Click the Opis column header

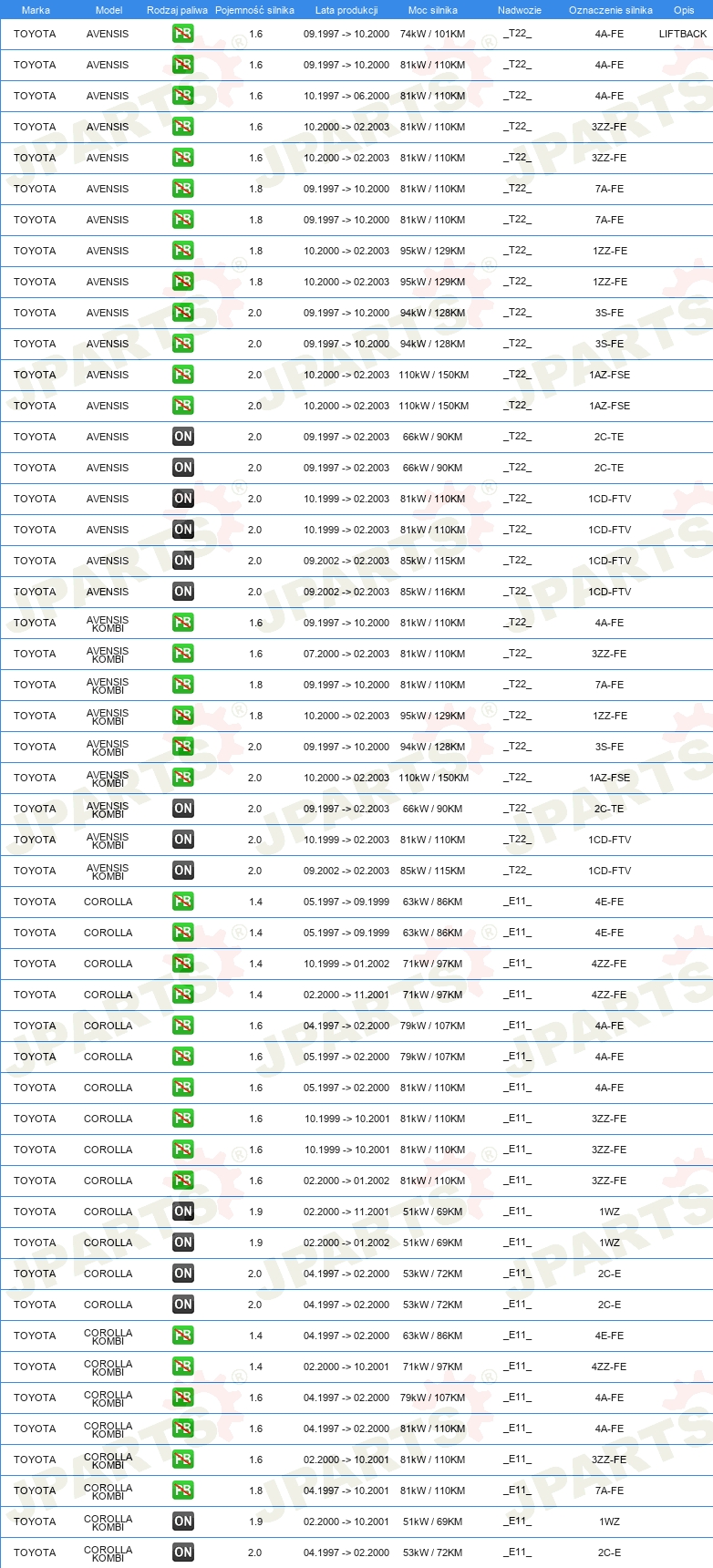pyautogui.click(x=684, y=10)
